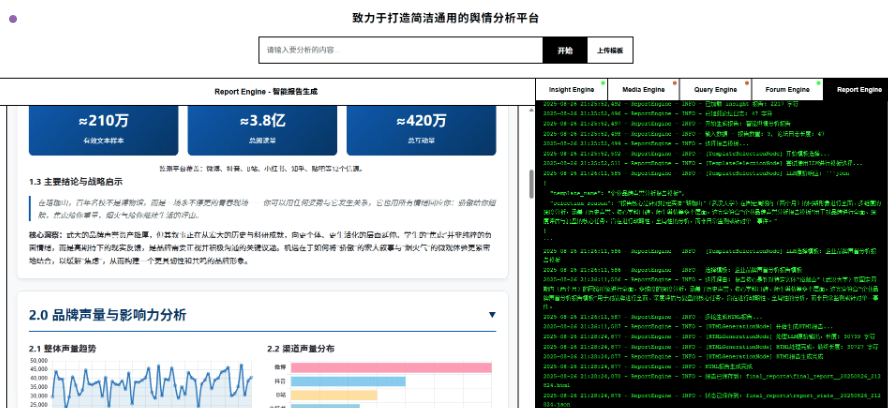This screenshot has height=408, width=888.
Task: Click the orange status dot on Media Engine
Action: click(x=675, y=82)
